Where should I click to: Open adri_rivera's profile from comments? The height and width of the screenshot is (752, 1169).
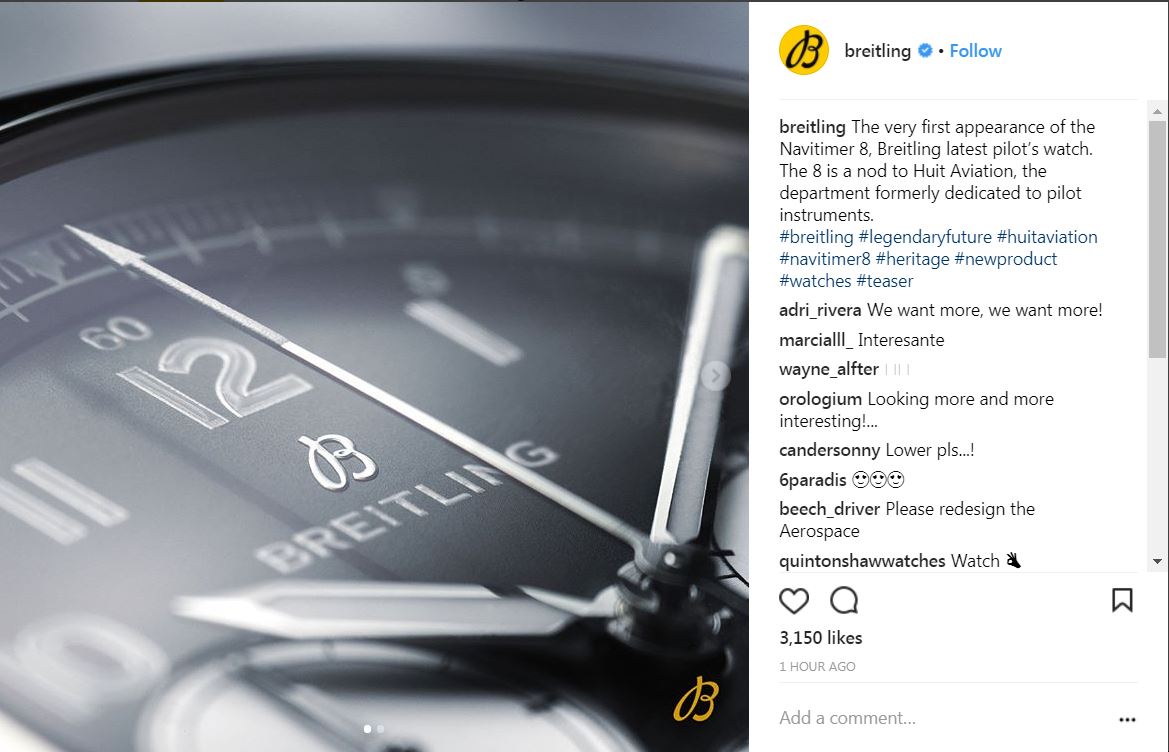coord(820,310)
